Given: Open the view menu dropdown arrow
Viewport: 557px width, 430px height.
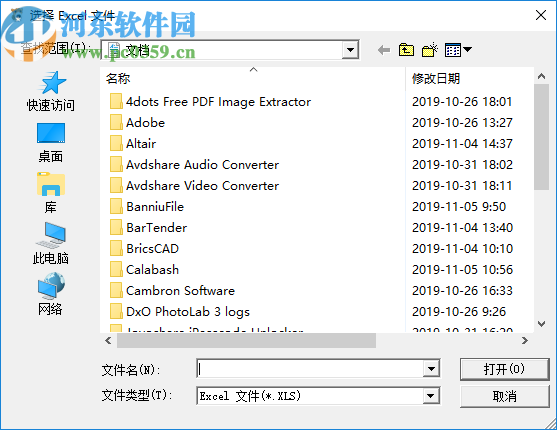Looking at the screenshot, I should point(467,49).
